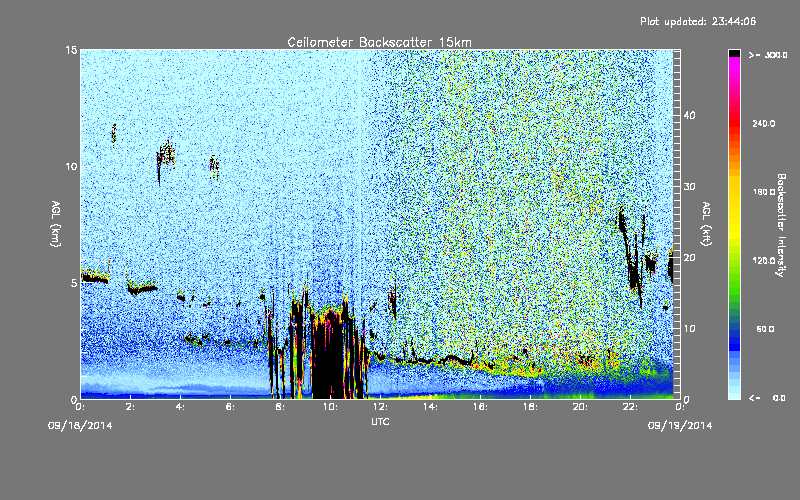Click the "22:" hour tick label

[630, 407]
